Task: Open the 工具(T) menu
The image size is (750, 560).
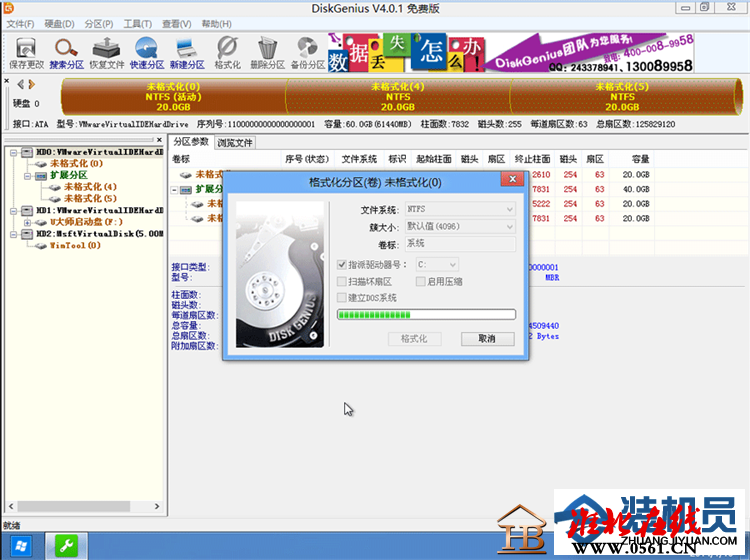Action: click(138, 24)
